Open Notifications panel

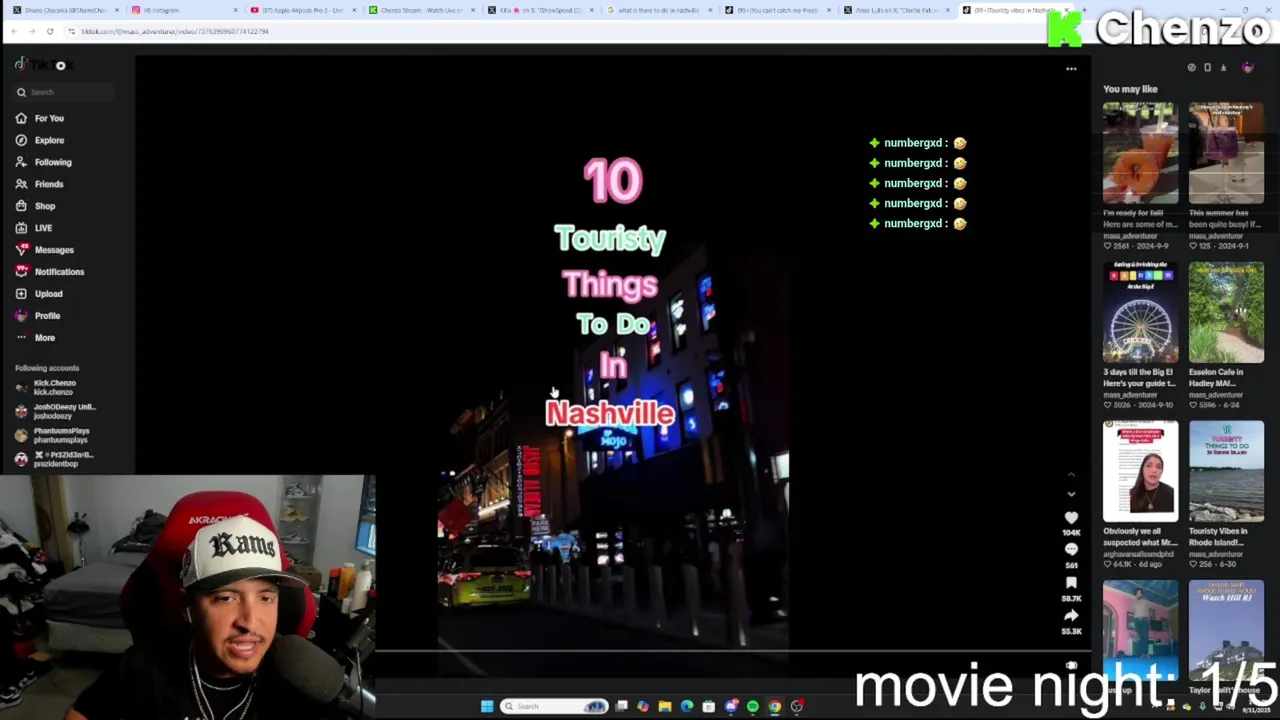click(x=50, y=272)
